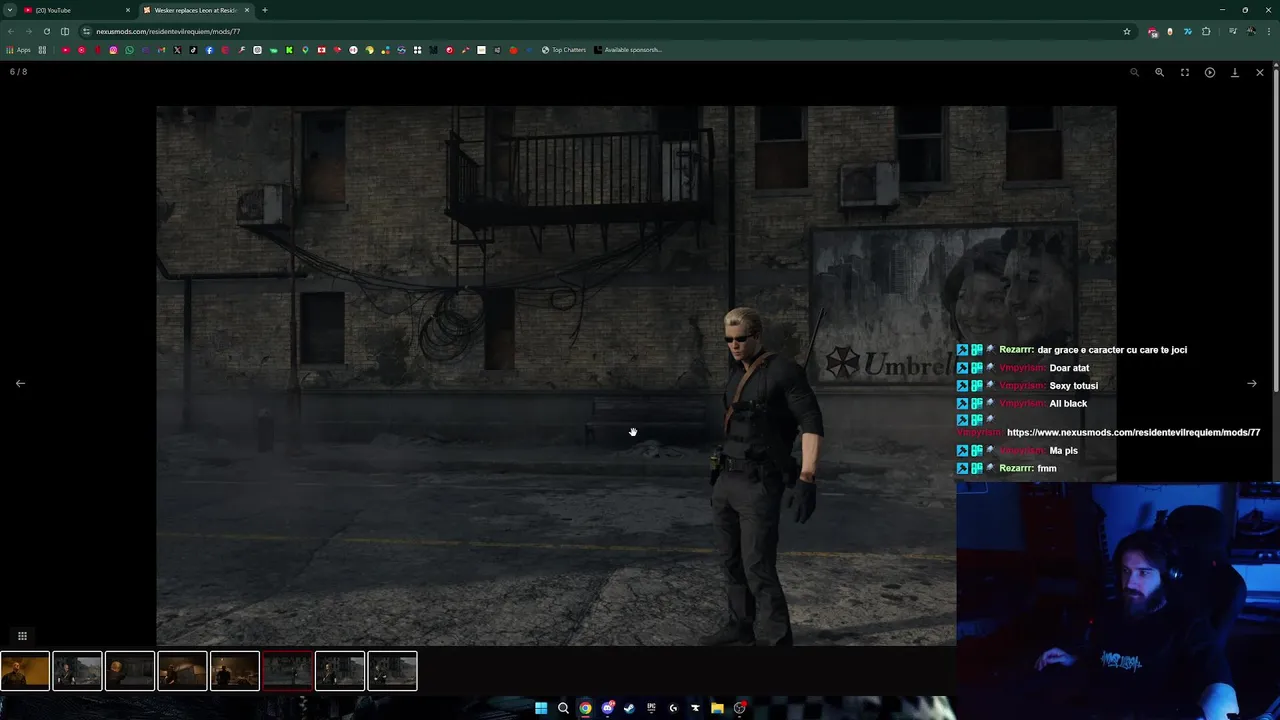The width and height of the screenshot is (1280, 720).
Task: Open the eighth gallery thumbnail
Action: click(392, 671)
